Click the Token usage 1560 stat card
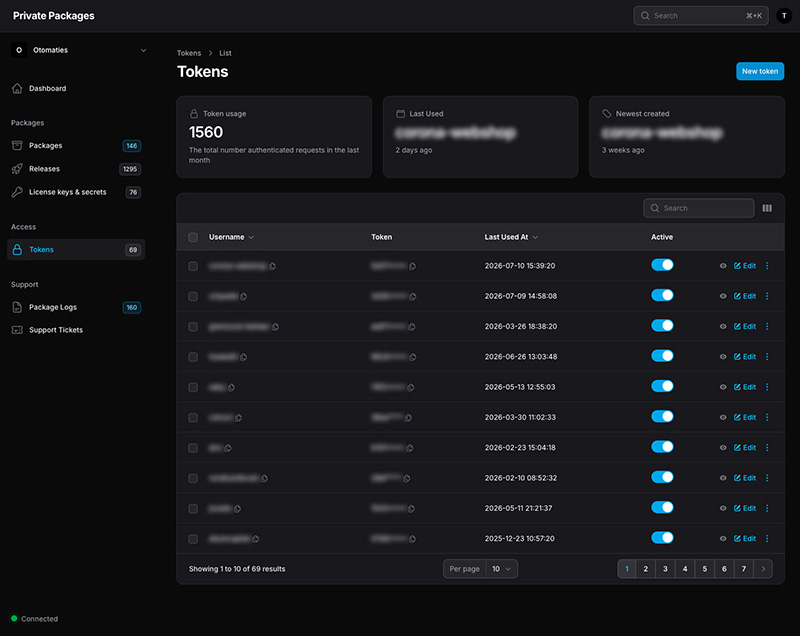 274,137
